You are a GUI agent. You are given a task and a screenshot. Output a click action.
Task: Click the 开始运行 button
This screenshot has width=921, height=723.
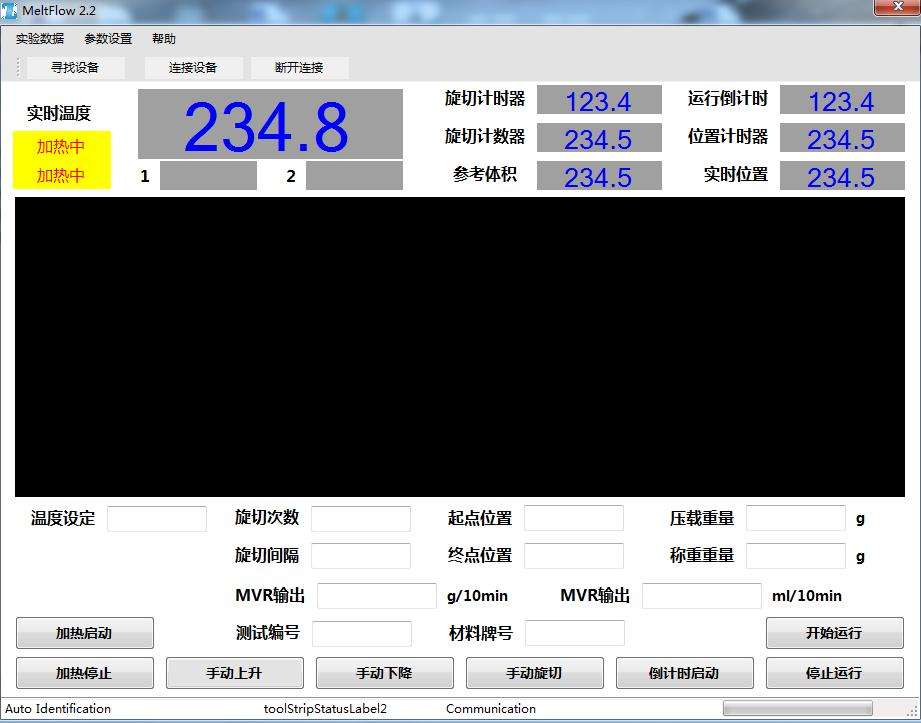point(835,633)
